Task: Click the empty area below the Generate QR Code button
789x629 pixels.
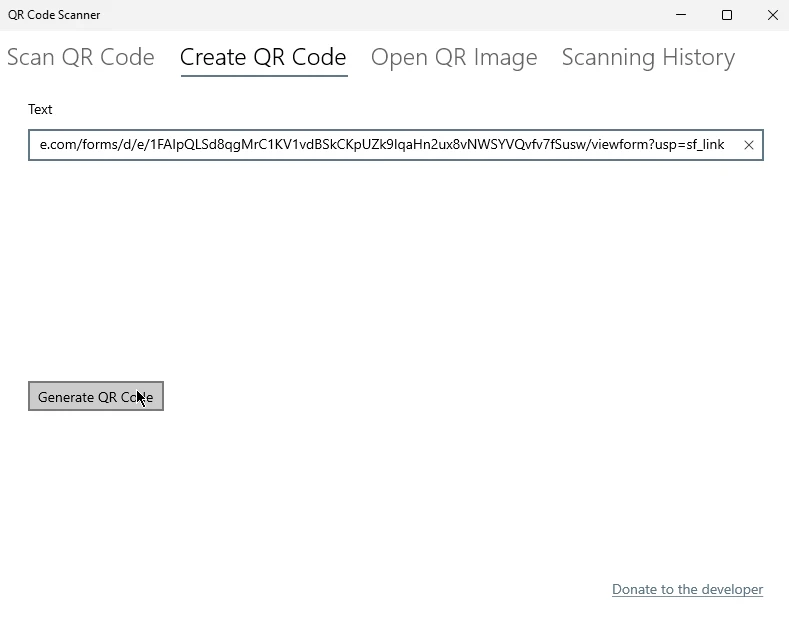Action: click(300, 500)
